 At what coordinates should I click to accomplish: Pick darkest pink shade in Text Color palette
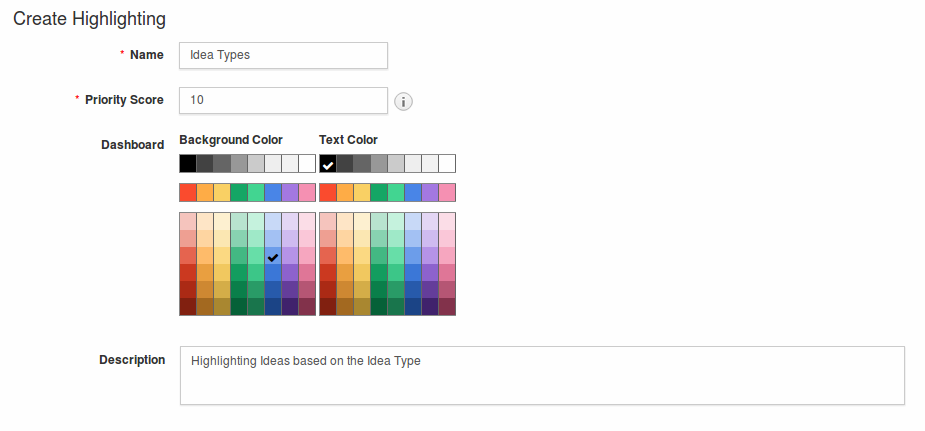click(x=447, y=307)
